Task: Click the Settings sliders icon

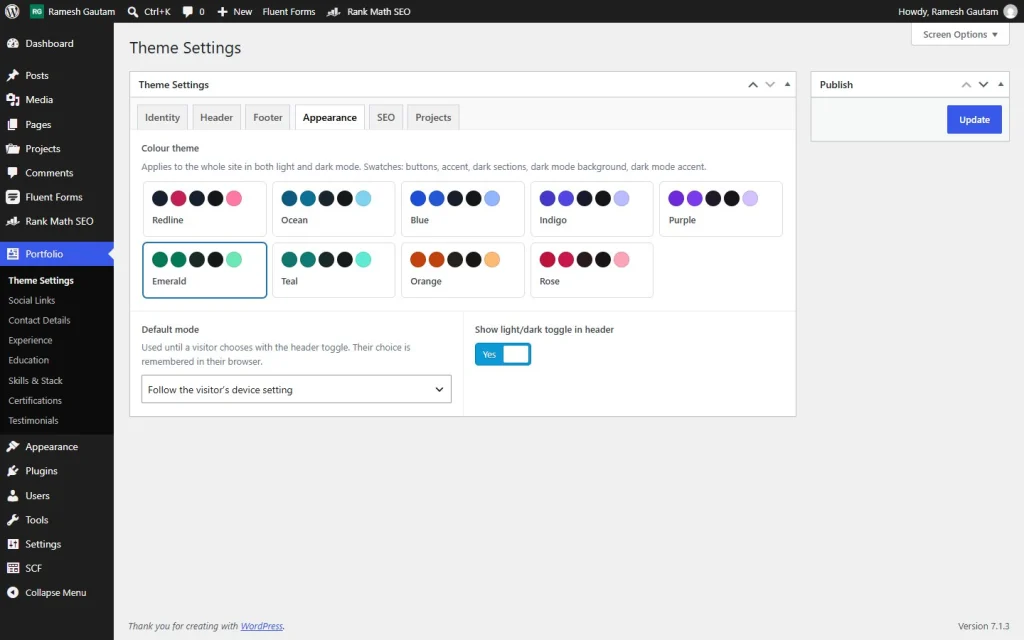Action: [12, 544]
